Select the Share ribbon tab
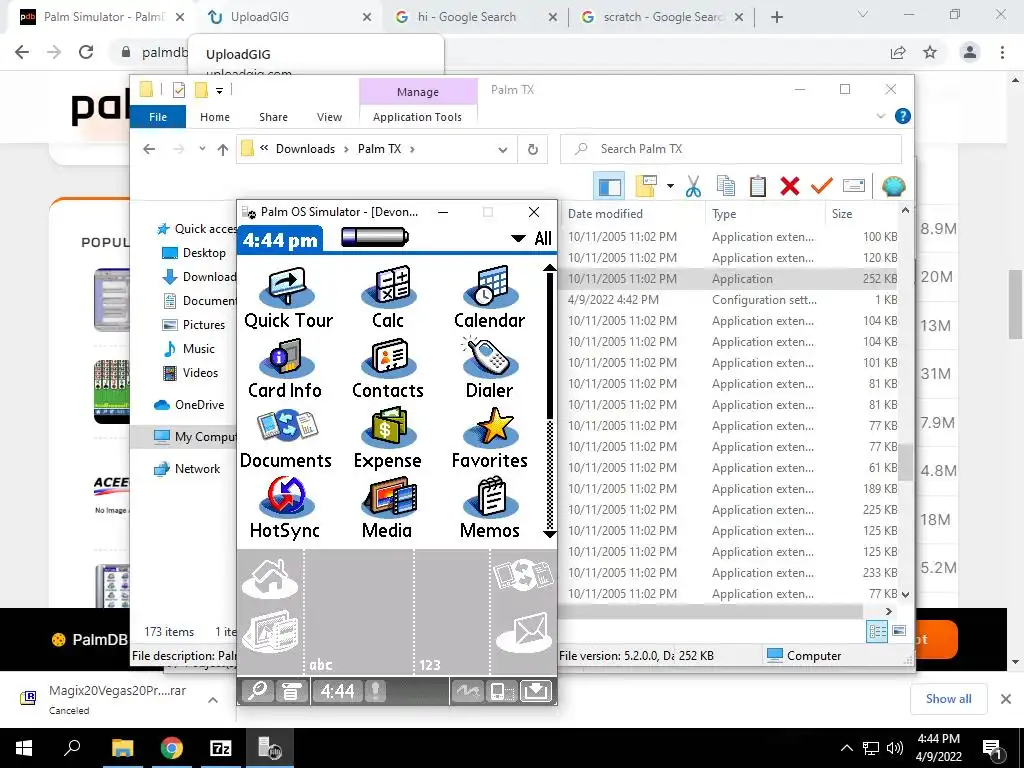 click(x=273, y=117)
